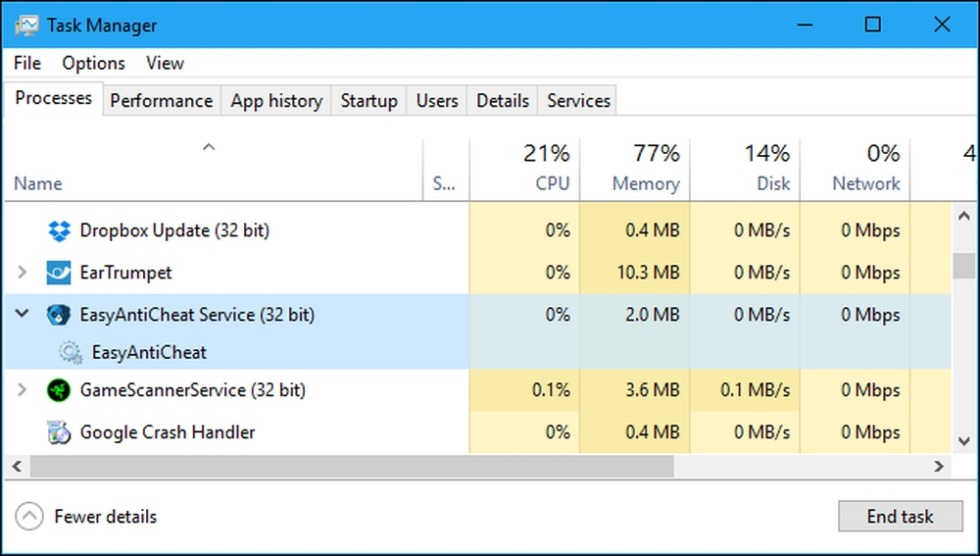
Task: Switch to the Startup tab
Action: tap(368, 101)
